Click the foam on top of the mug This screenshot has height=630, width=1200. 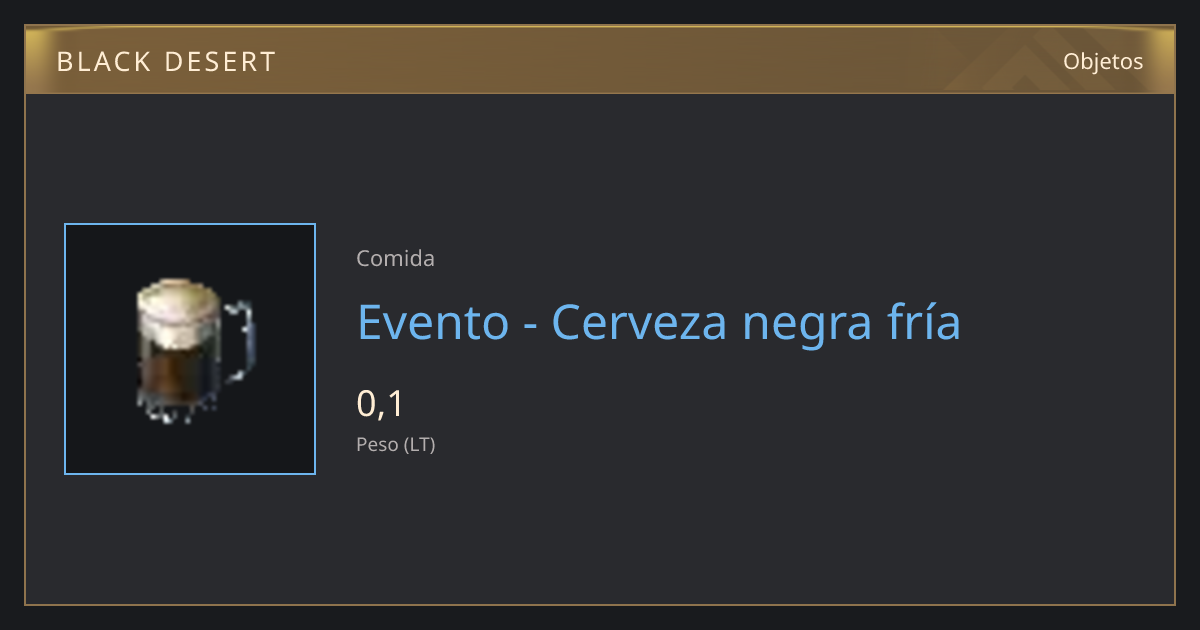tap(178, 298)
